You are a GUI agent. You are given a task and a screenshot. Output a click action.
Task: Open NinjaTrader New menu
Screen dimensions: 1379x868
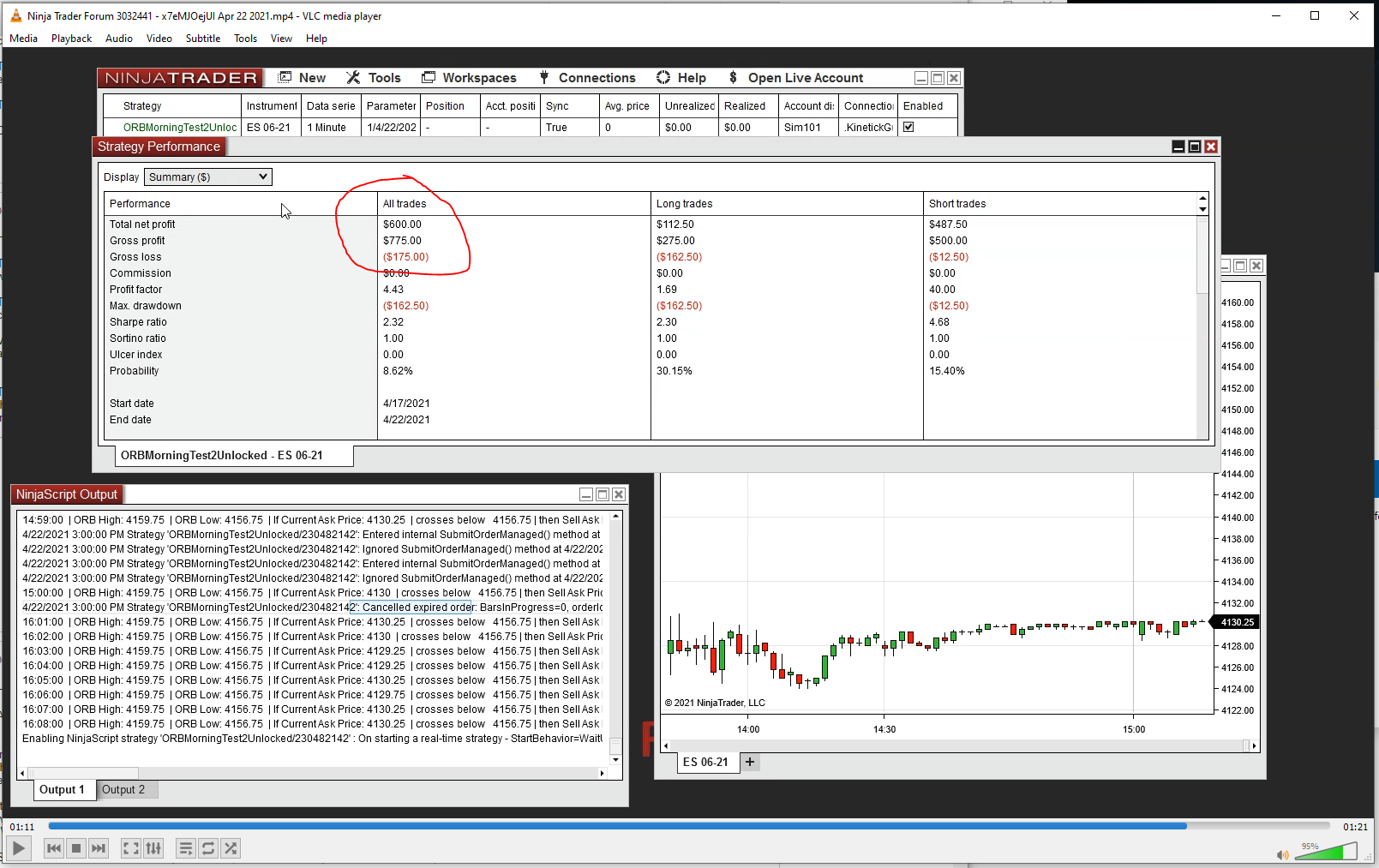coord(302,78)
